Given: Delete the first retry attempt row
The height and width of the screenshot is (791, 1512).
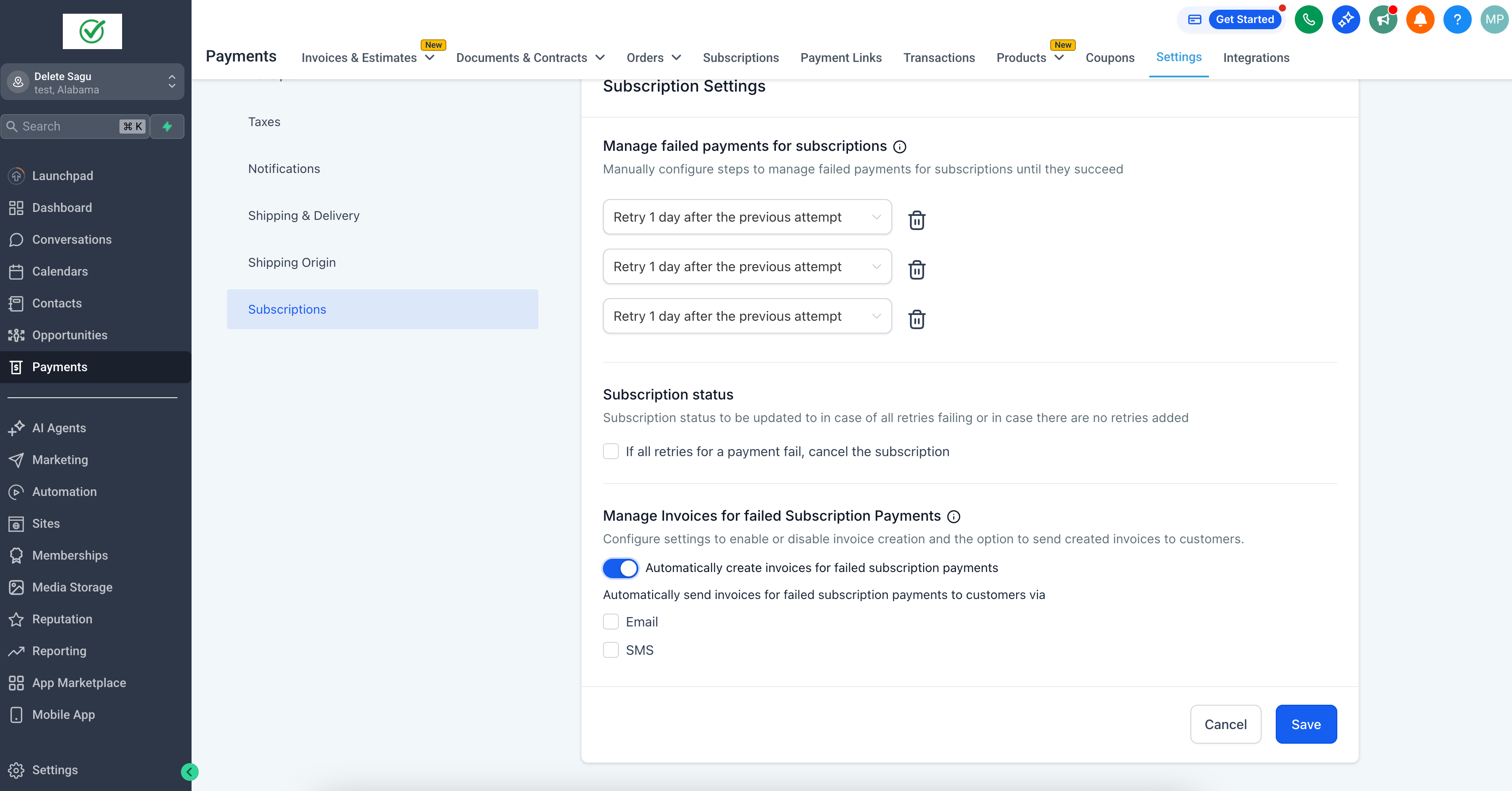Looking at the screenshot, I should [x=916, y=220].
